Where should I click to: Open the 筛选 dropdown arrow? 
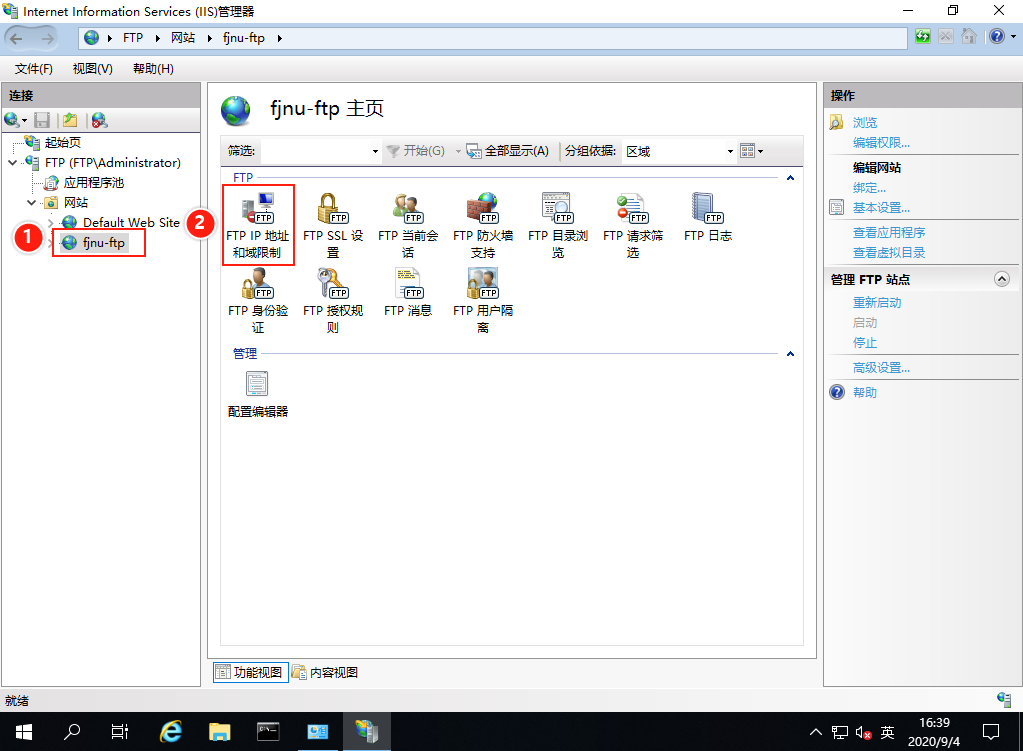point(375,151)
